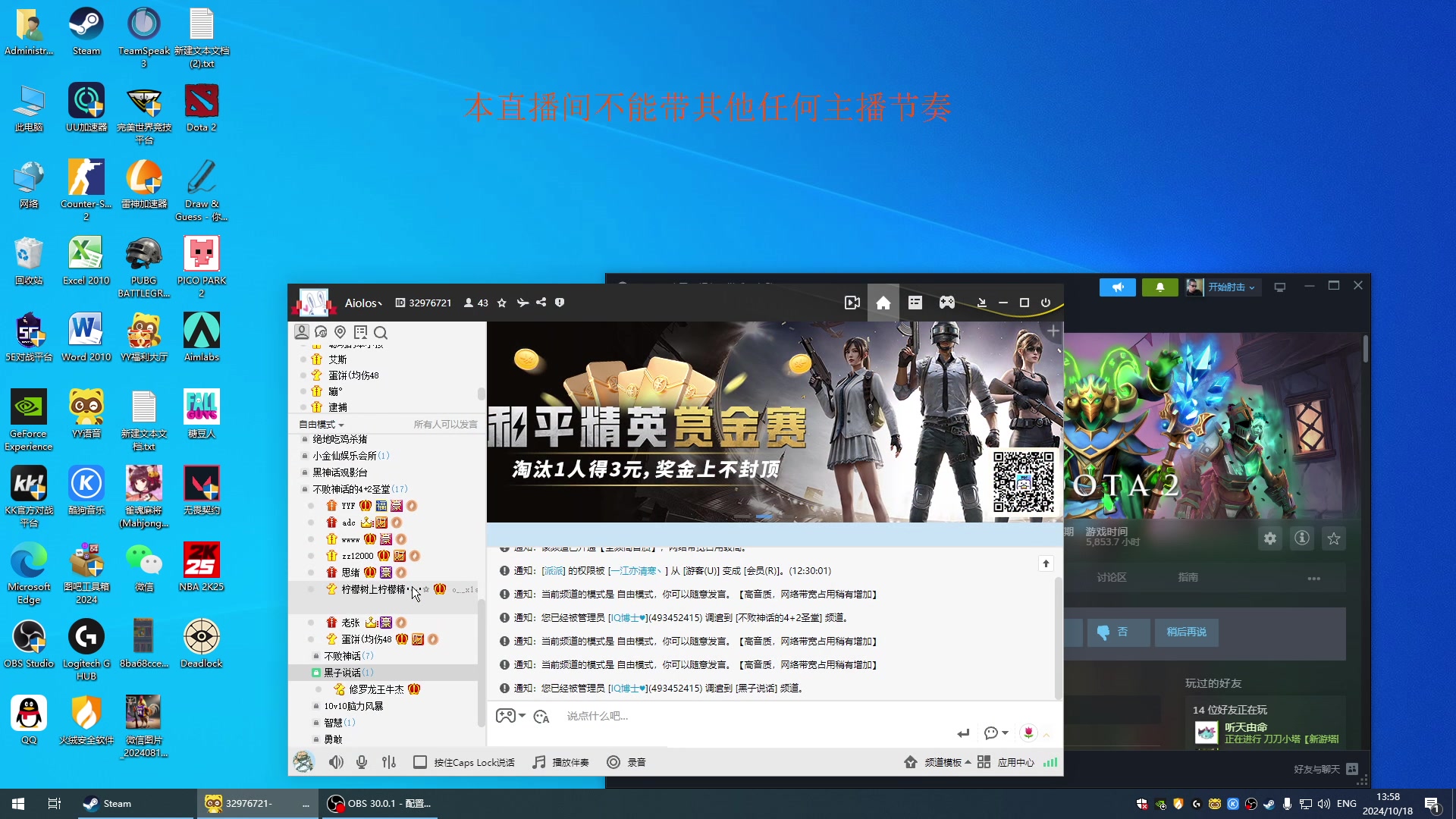Go to YY channel home icon
This screenshot has width=1456, height=819.
[883, 303]
